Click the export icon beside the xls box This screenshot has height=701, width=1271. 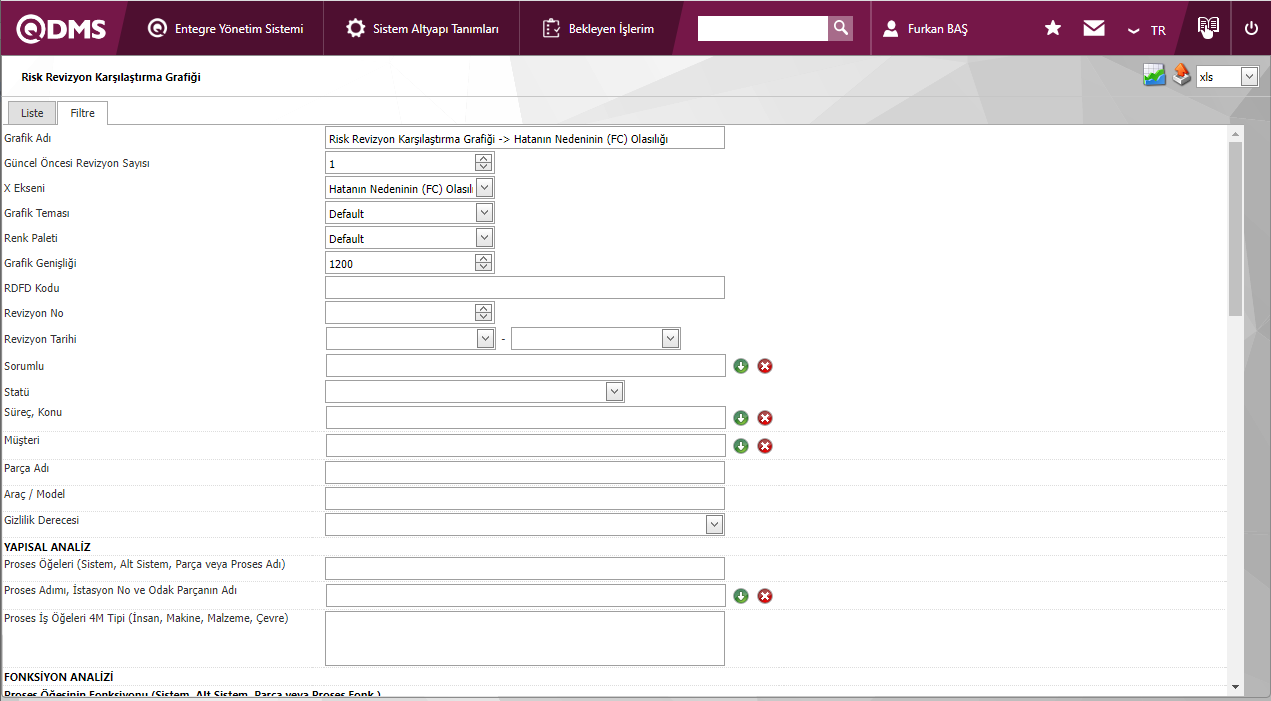tap(1181, 76)
